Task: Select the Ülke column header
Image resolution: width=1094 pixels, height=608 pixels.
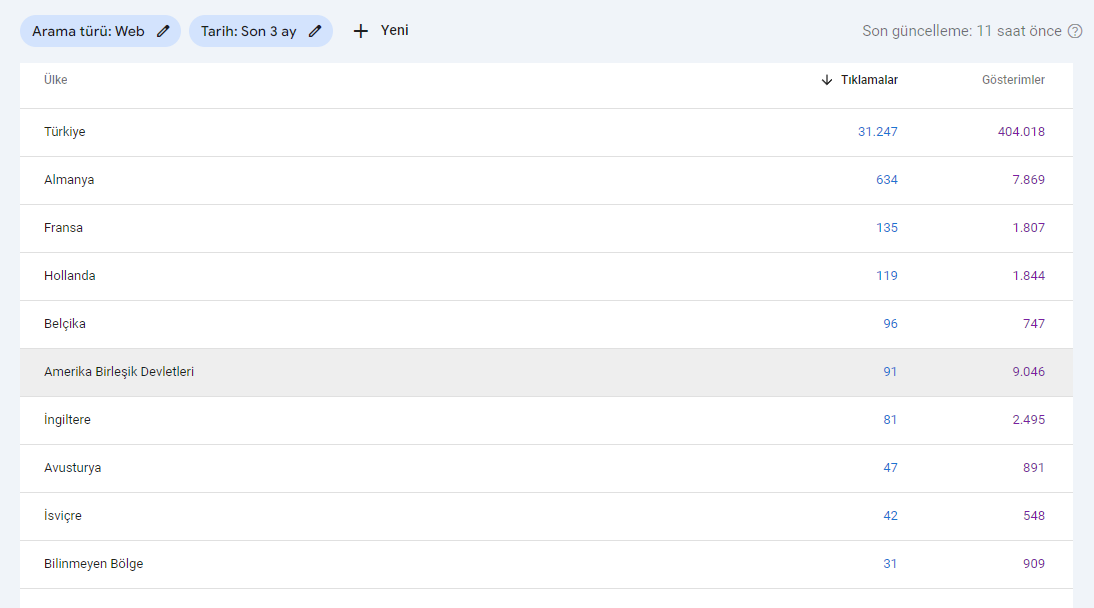Action: (x=56, y=80)
